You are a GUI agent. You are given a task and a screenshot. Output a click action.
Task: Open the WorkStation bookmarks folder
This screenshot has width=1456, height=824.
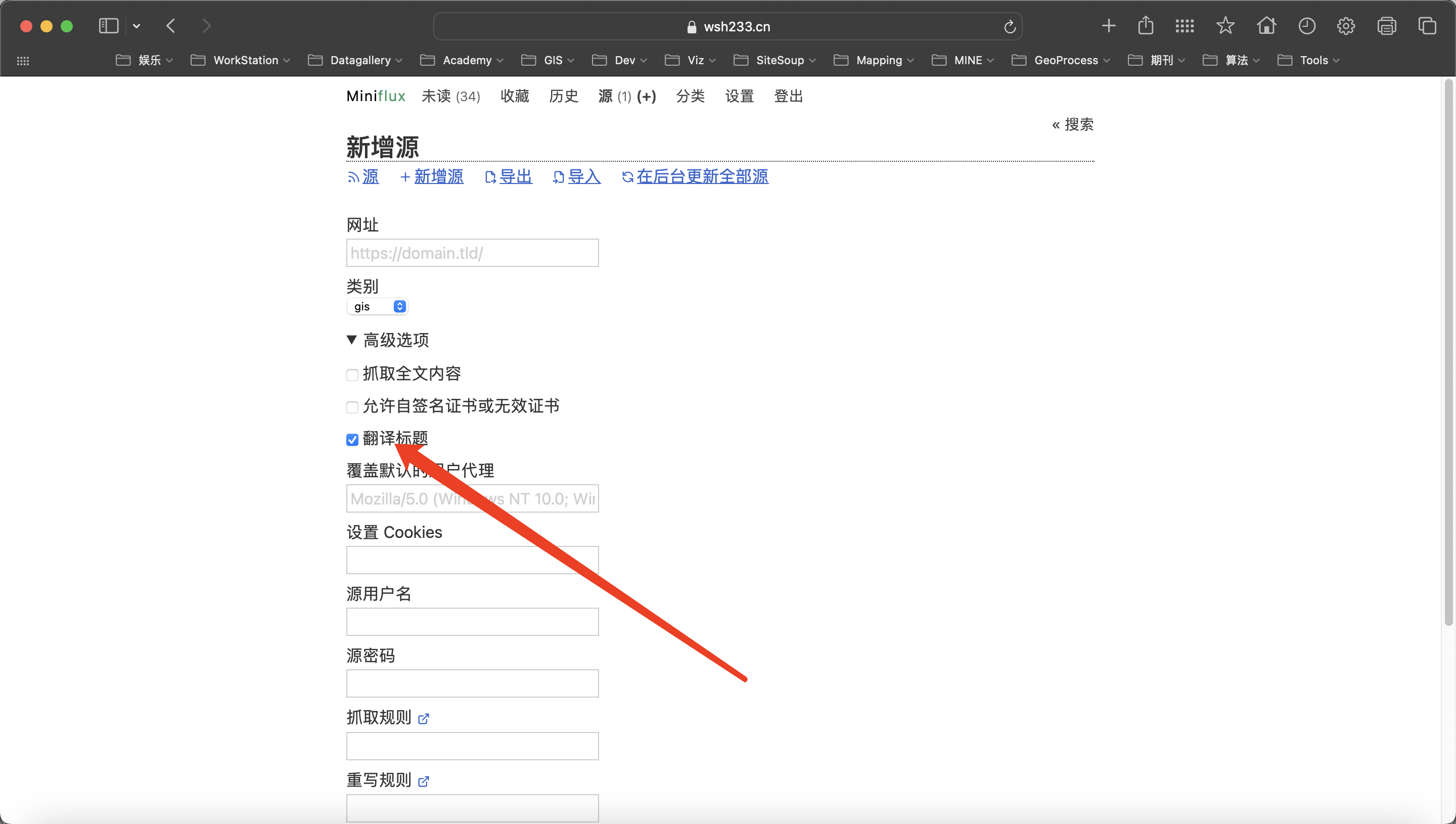[x=240, y=60]
